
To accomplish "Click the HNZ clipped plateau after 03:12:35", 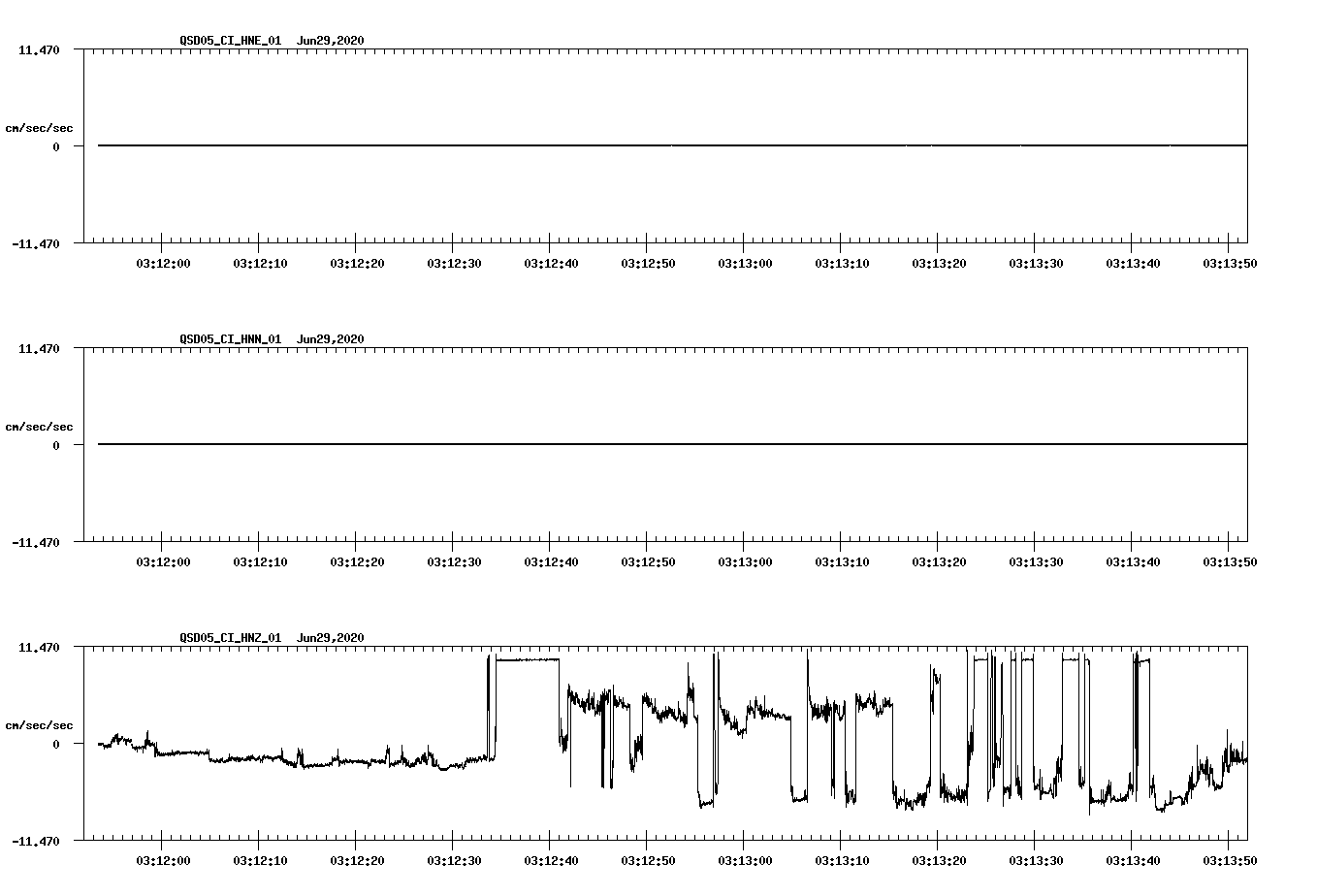I will click(x=528, y=659).
